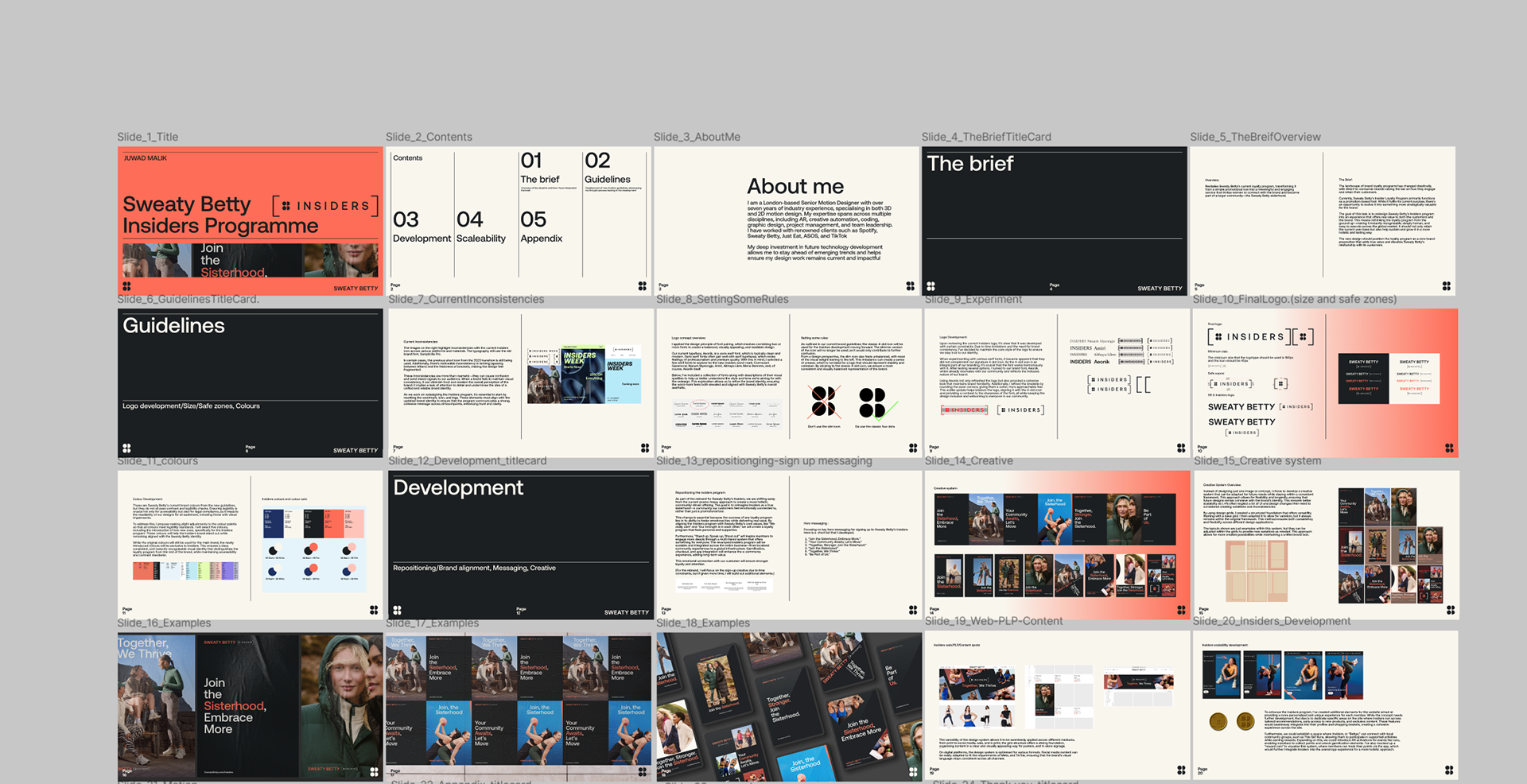This screenshot has width=1527, height=784.
Task: Click the 05 Appendix contents entry
Action: [x=542, y=227]
